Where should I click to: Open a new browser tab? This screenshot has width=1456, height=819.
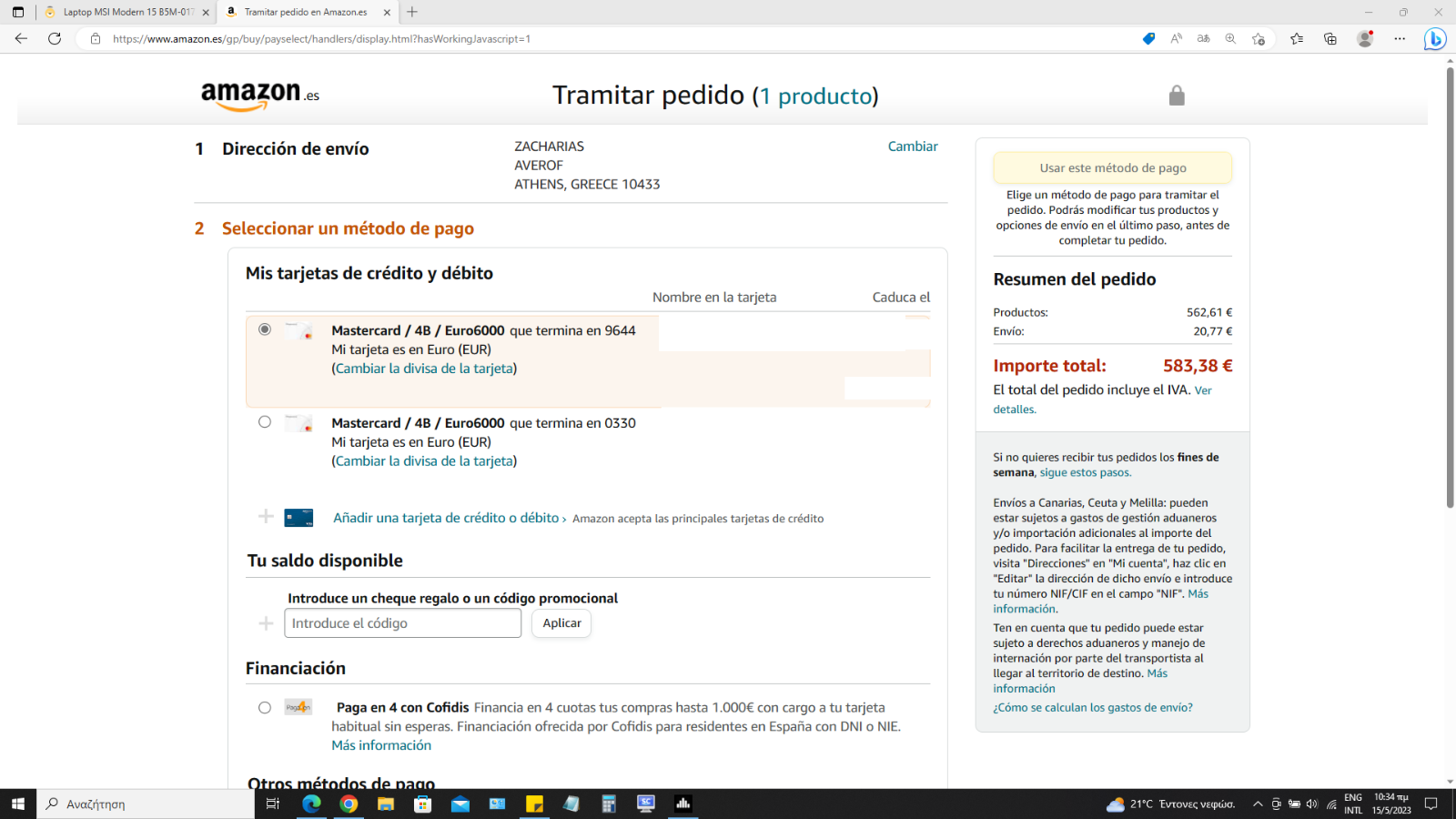click(412, 12)
